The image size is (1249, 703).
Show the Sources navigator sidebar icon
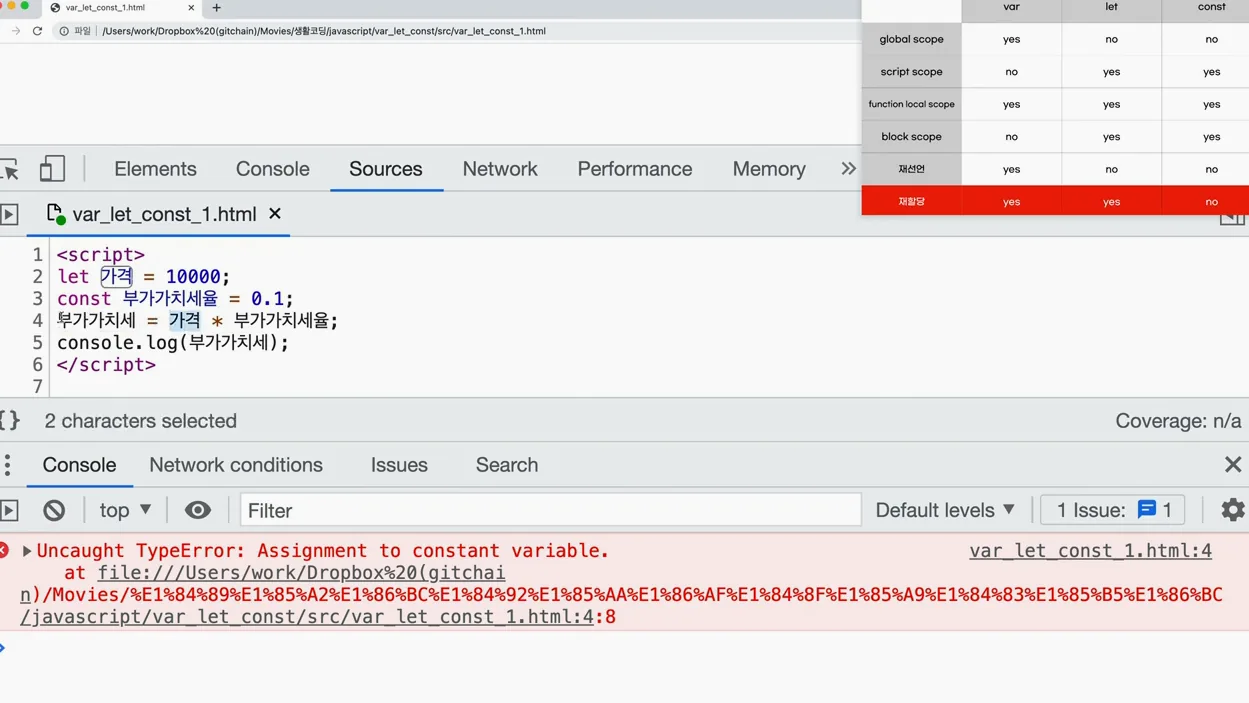pyautogui.click(x=9, y=214)
